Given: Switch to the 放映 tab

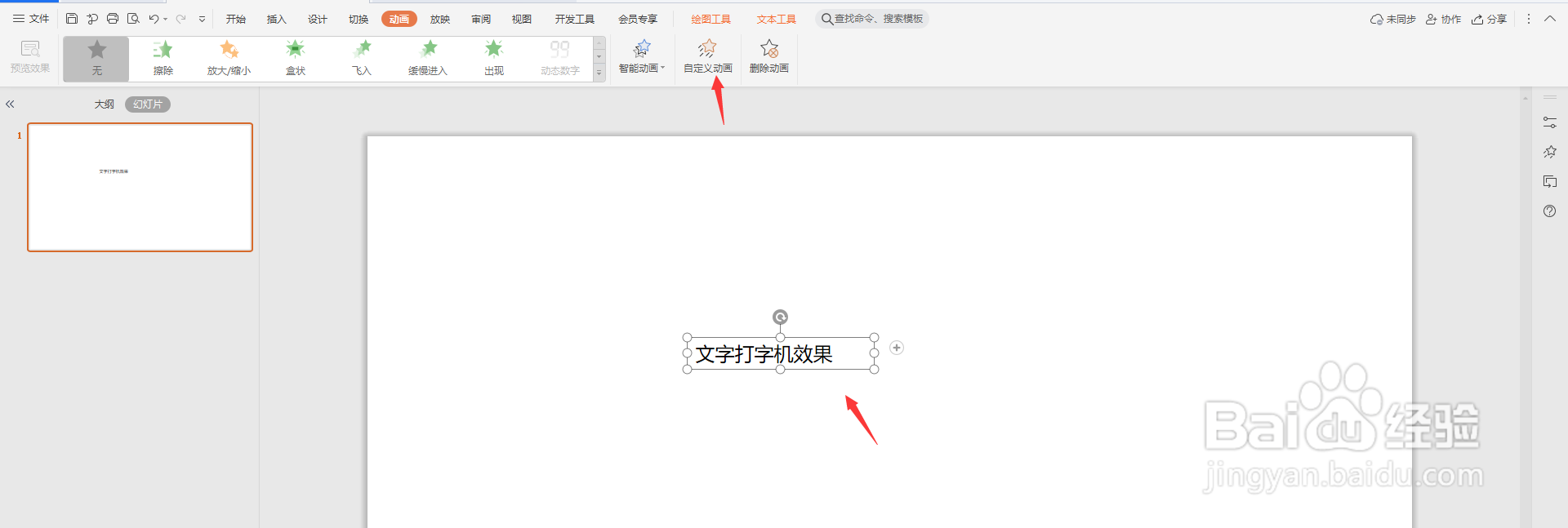Looking at the screenshot, I should (x=440, y=19).
